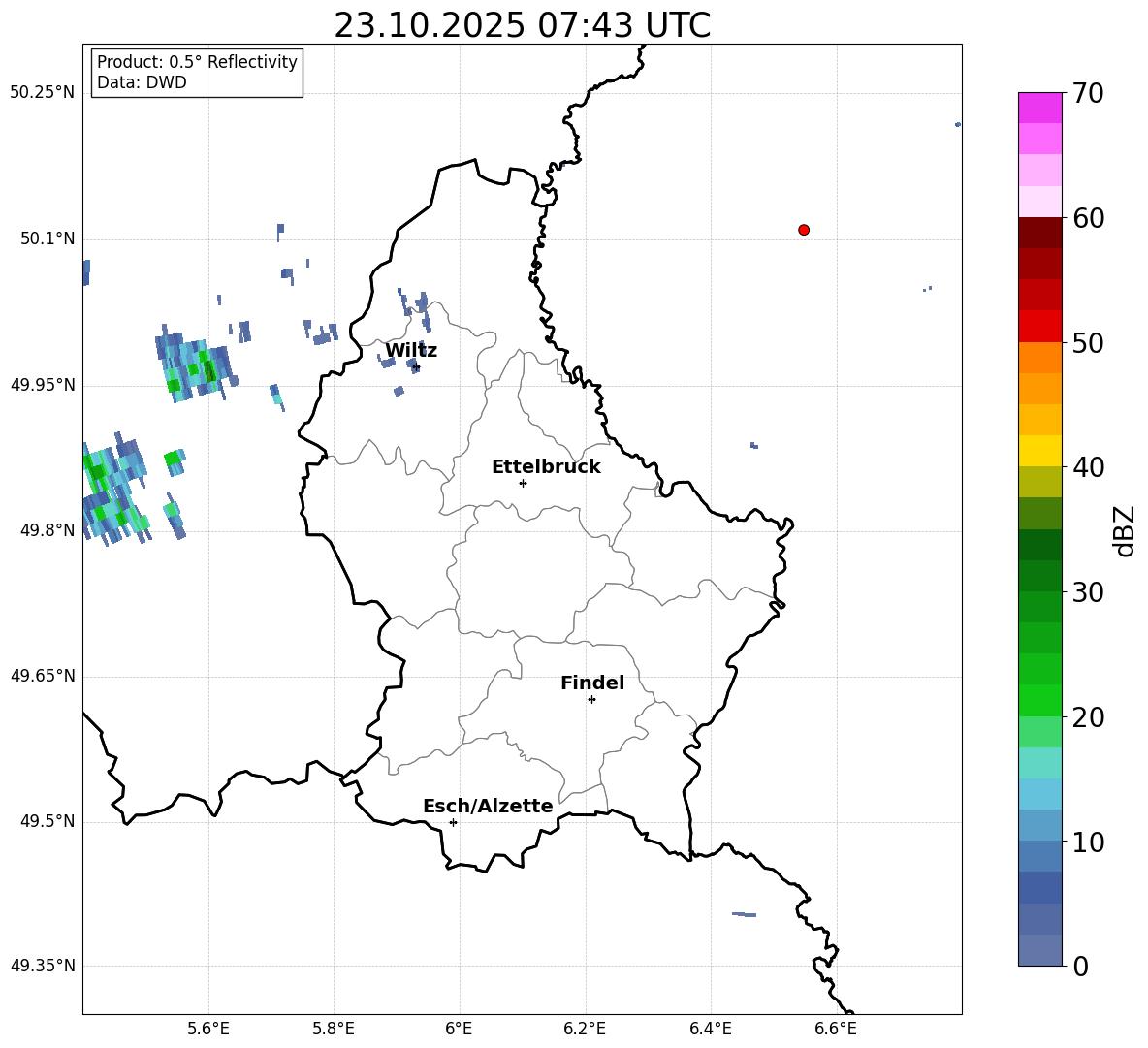Pick the magenta swatch at colorbar top
Screen dimensions: 1148x1048
(x=1040, y=108)
